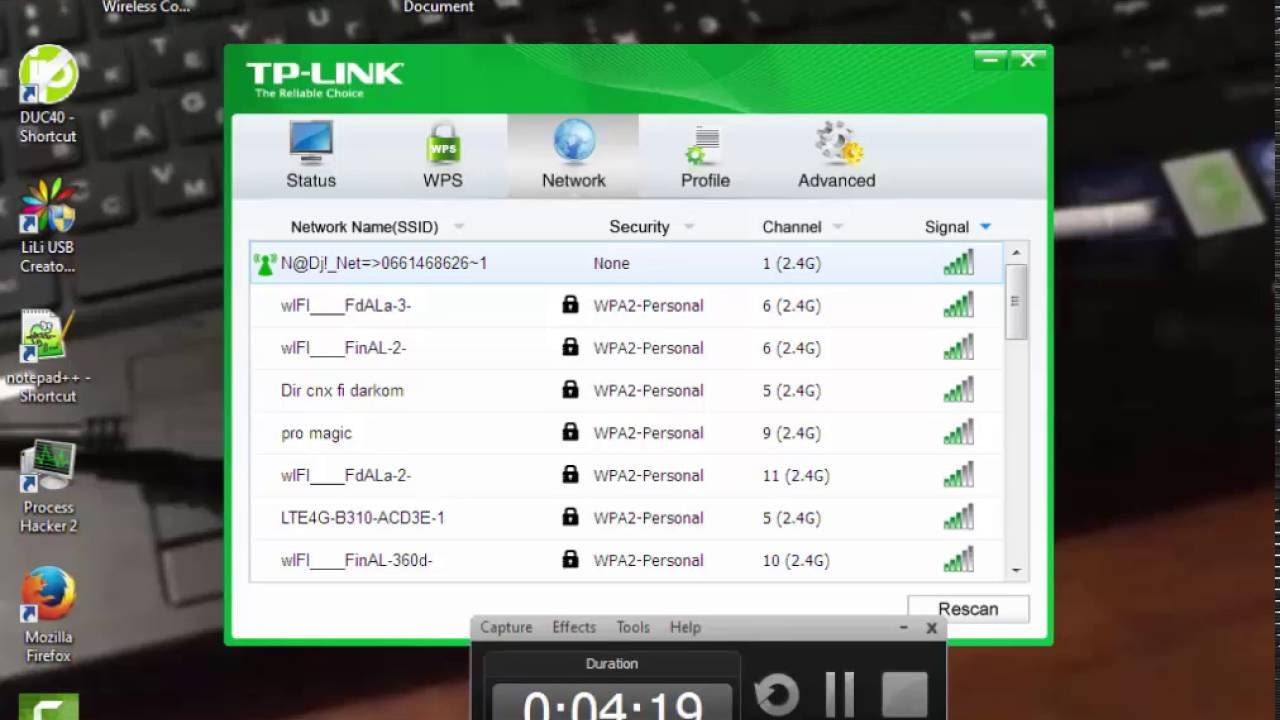Open the Help menu in recorder
The height and width of the screenshot is (720, 1280).
(x=685, y=627)
